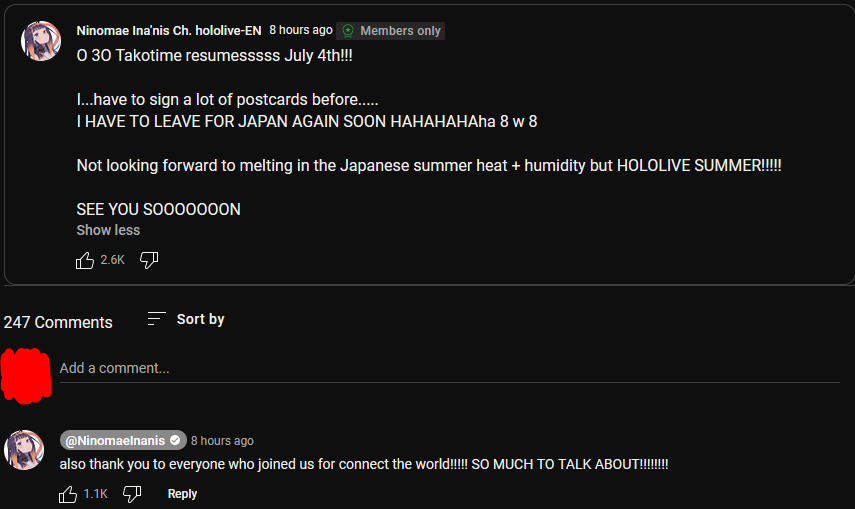Dislike the Takotime community post

point(149,260)
